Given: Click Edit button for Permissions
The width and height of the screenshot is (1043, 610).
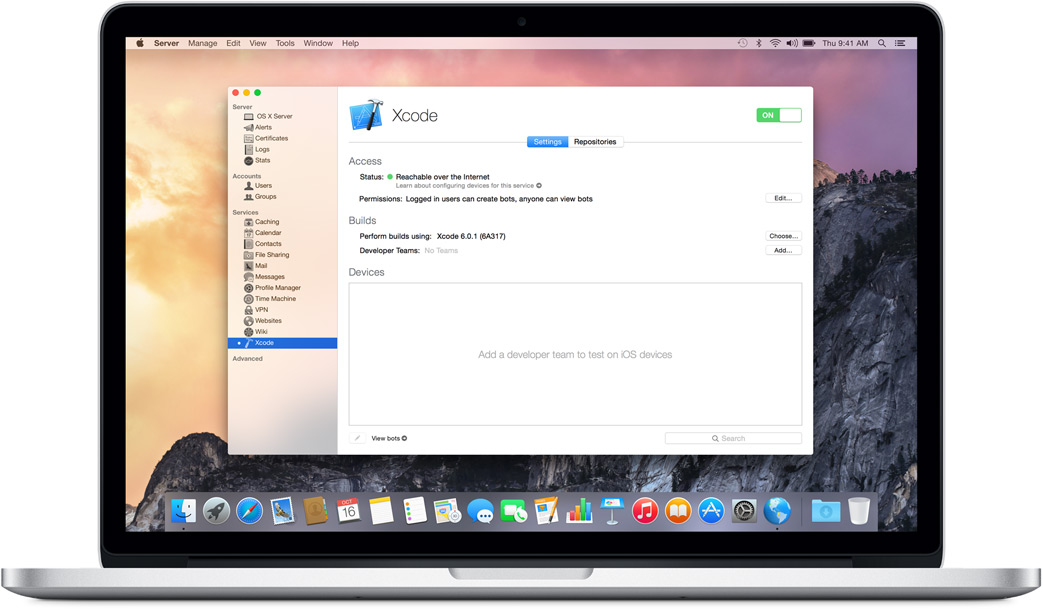Looking at the screenshot, I should coord(783,198).
